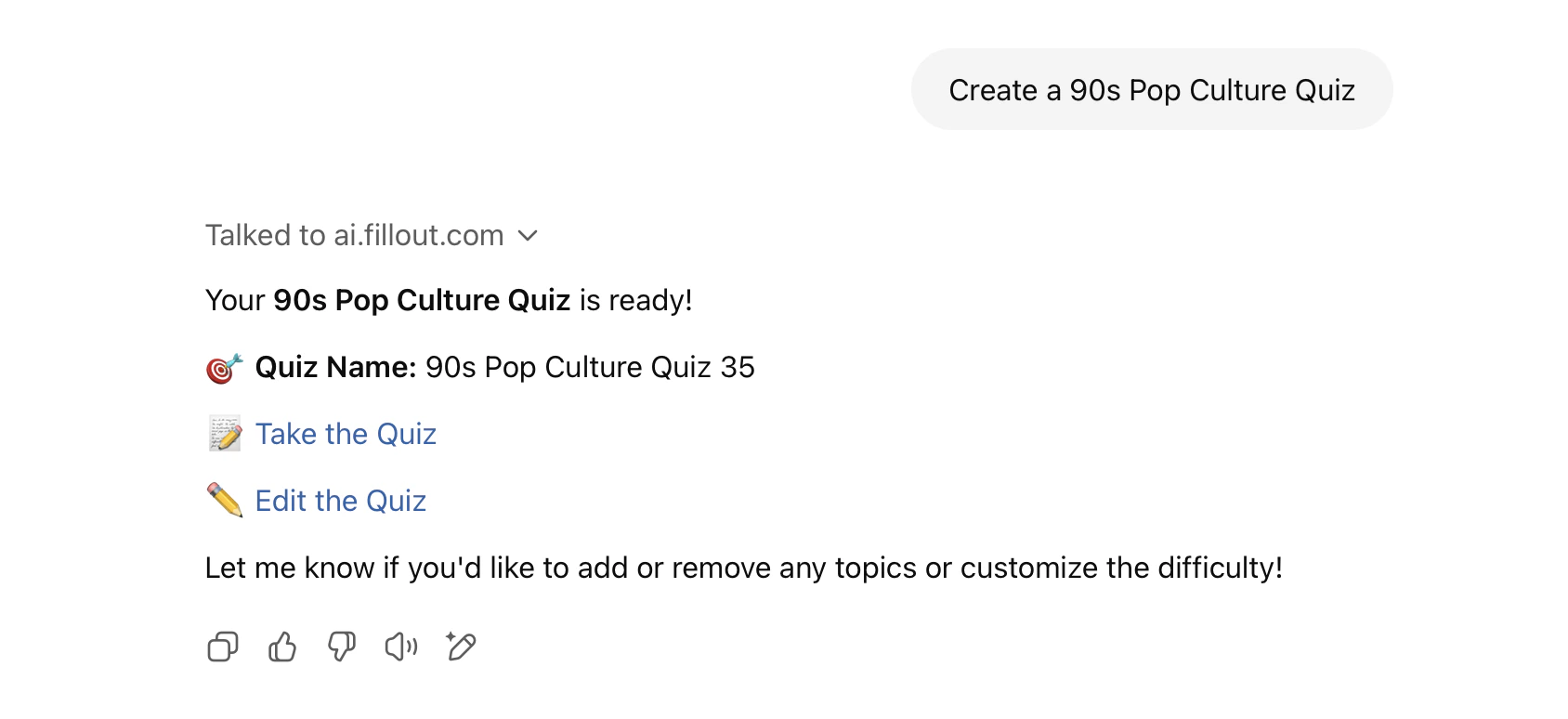This screenshot has height=719, width=1568.
Task: Click the sparkle pencil icon
Action: (460, 647)
